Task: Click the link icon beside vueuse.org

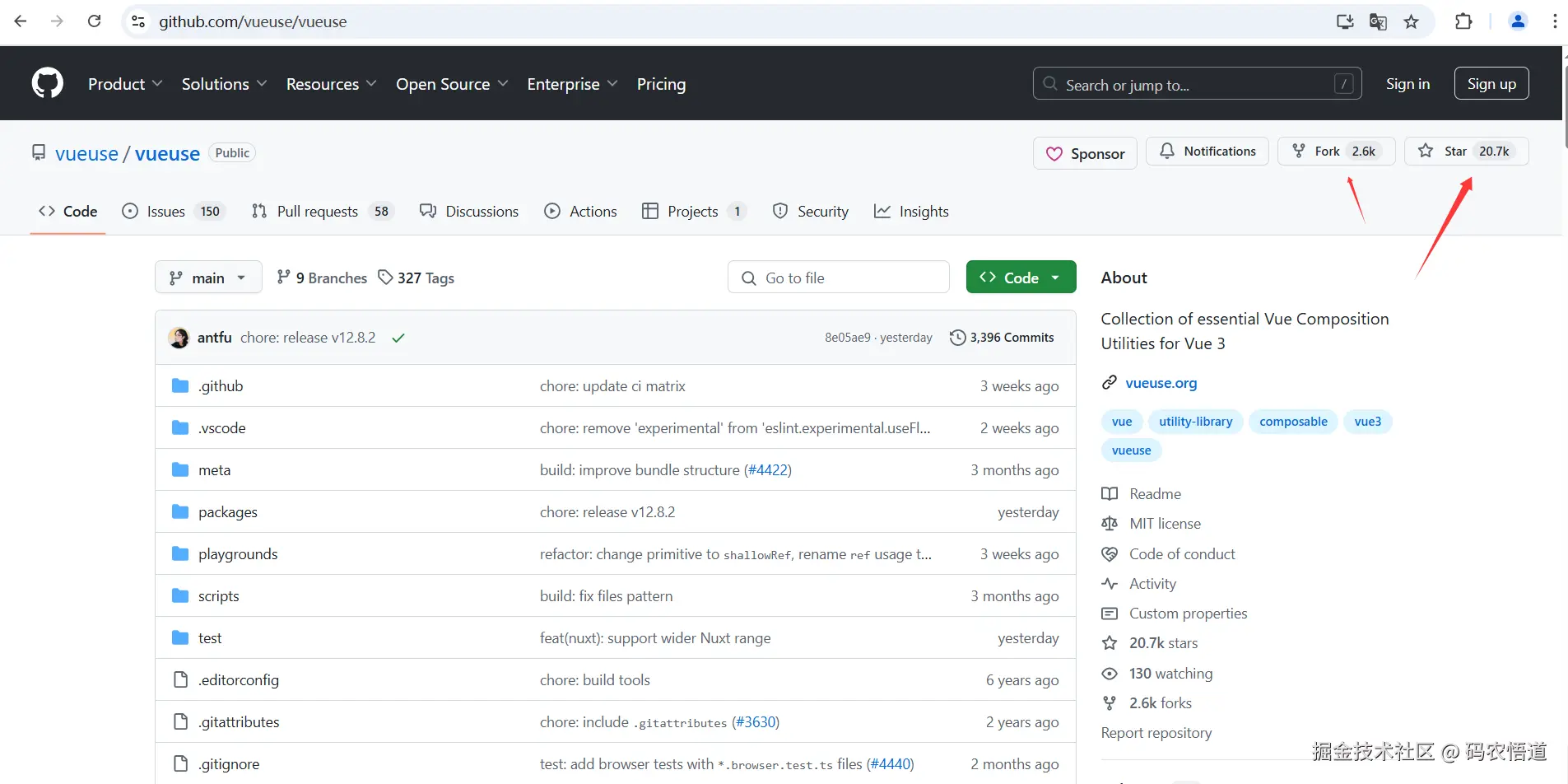Action: (1110, 383)
